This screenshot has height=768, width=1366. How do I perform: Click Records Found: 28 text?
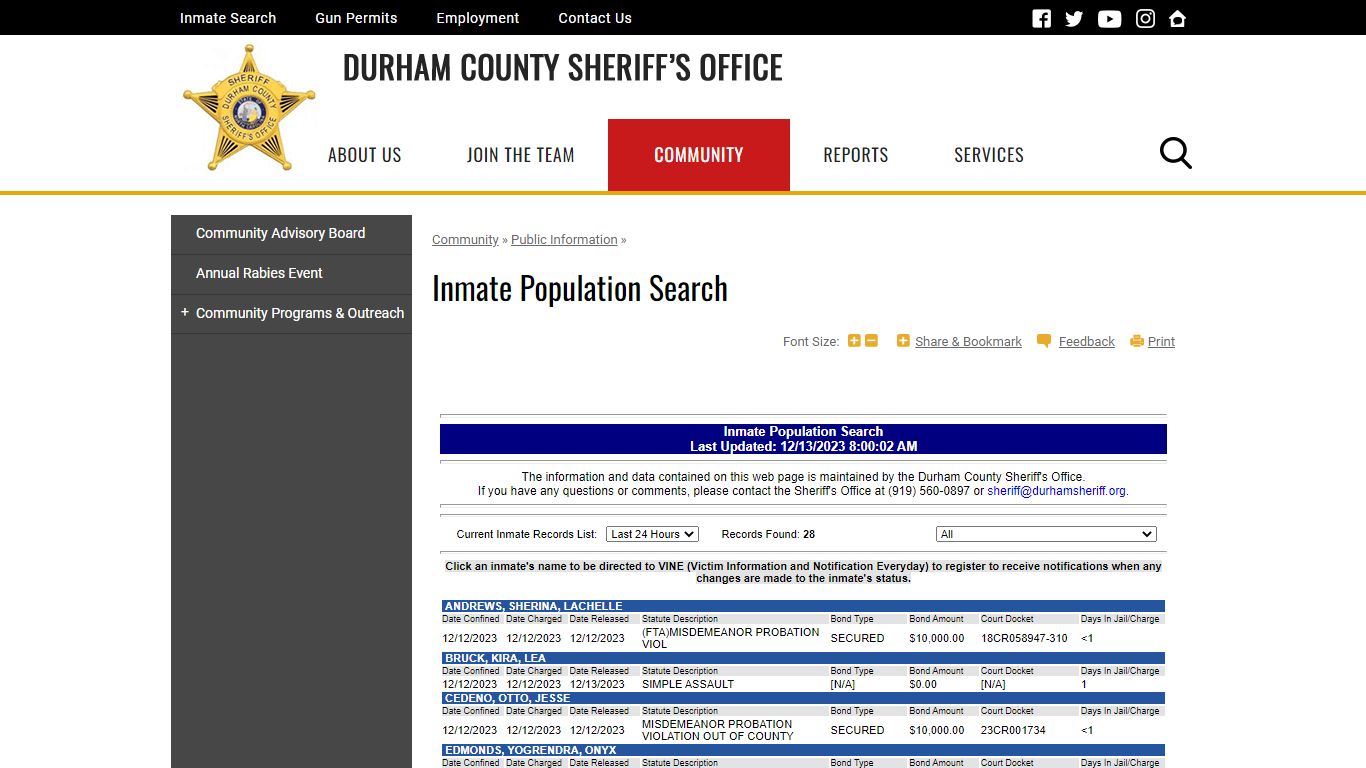(768, 534)
